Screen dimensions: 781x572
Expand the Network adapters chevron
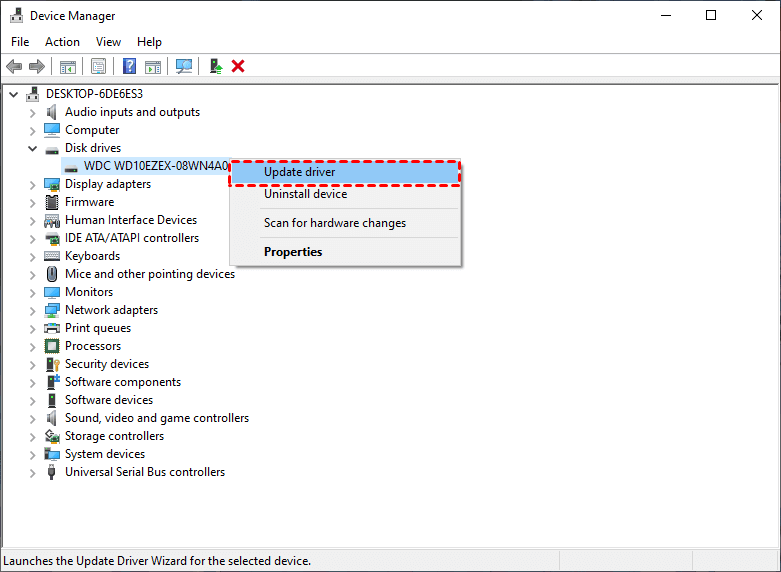tap(32, 311)
